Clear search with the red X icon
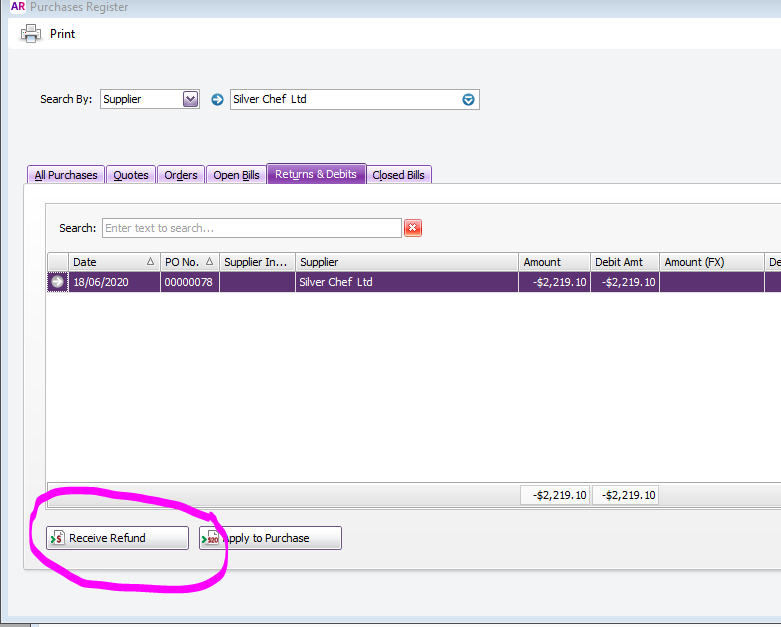 [412, 228]
